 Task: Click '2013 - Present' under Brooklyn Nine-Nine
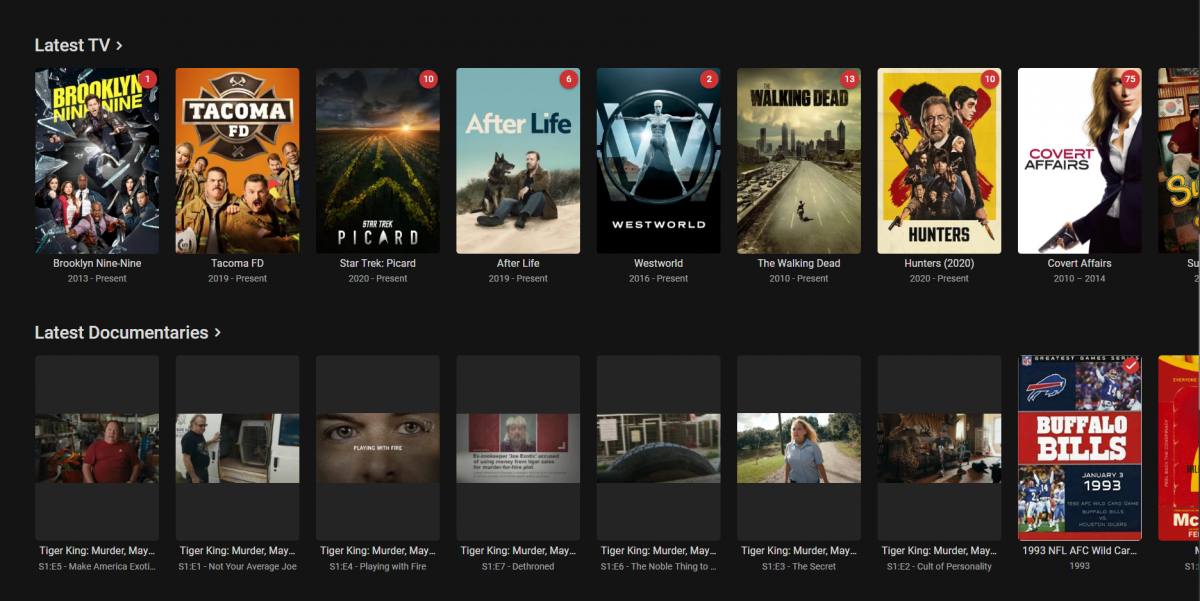97,279
